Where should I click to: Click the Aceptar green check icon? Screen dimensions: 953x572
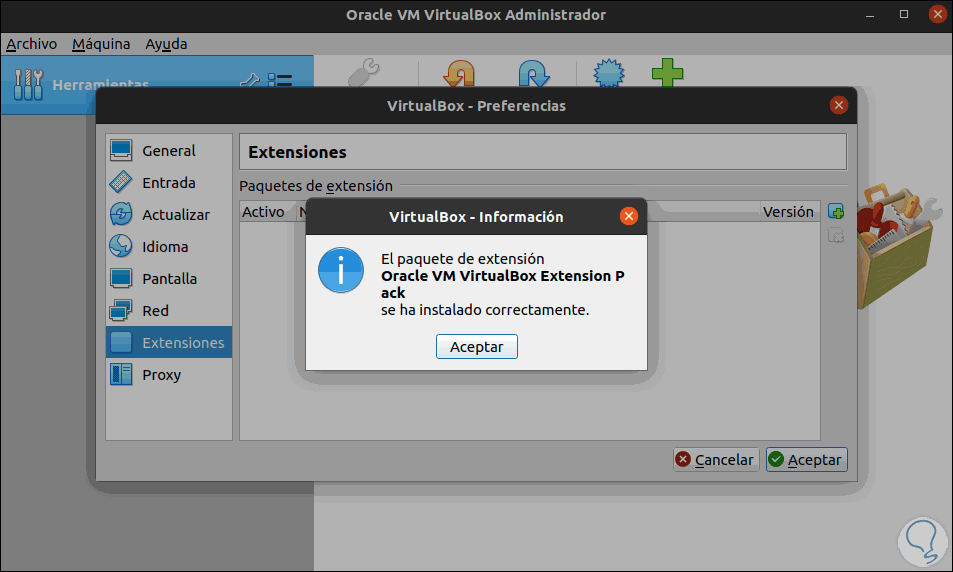coord(776,459)
